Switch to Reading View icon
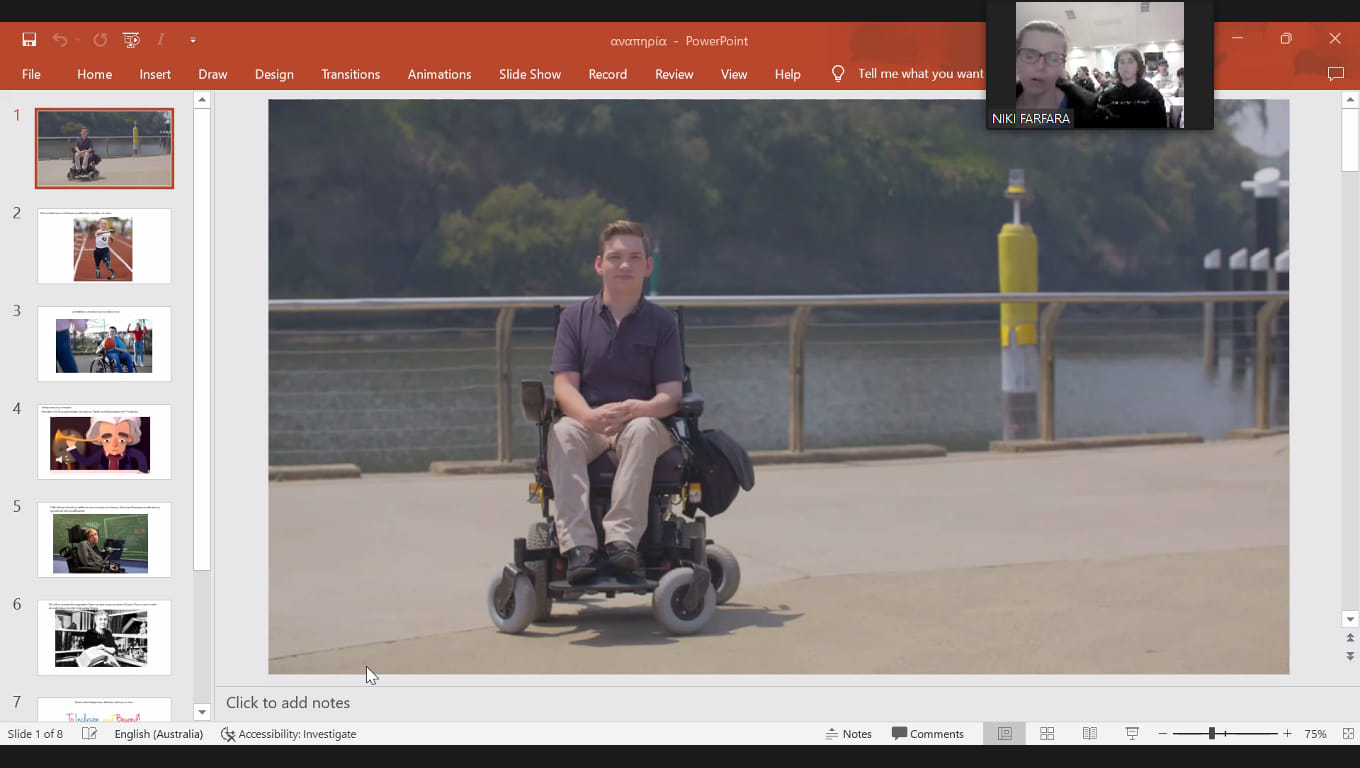This screenshot has width=1360, height=768. pos(1090,734)
